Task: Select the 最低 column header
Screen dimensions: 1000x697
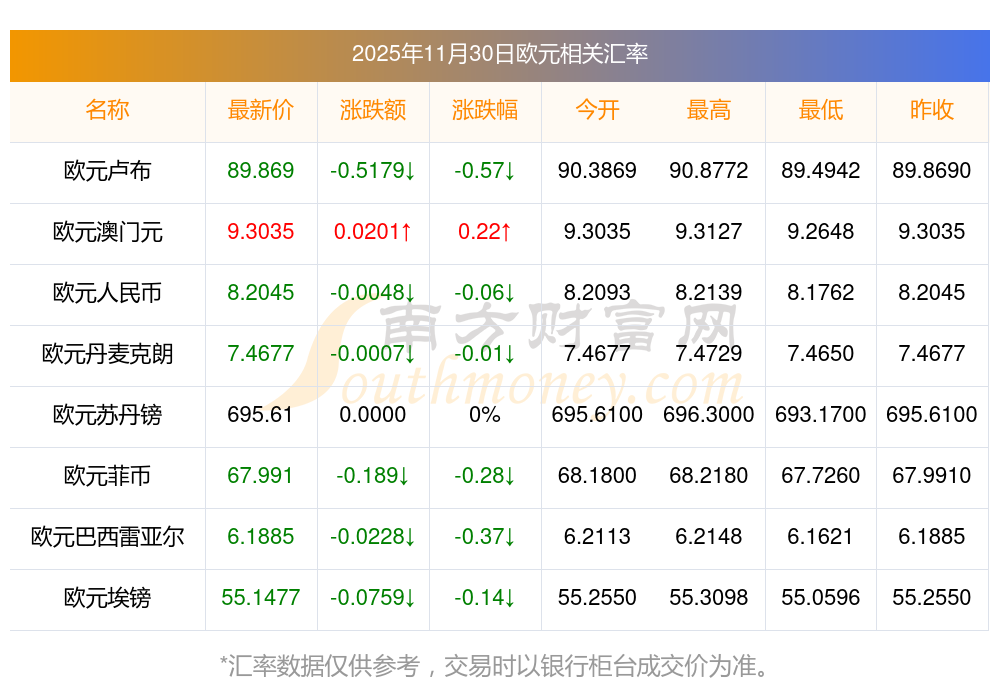Action: click(x=820, y=110)
